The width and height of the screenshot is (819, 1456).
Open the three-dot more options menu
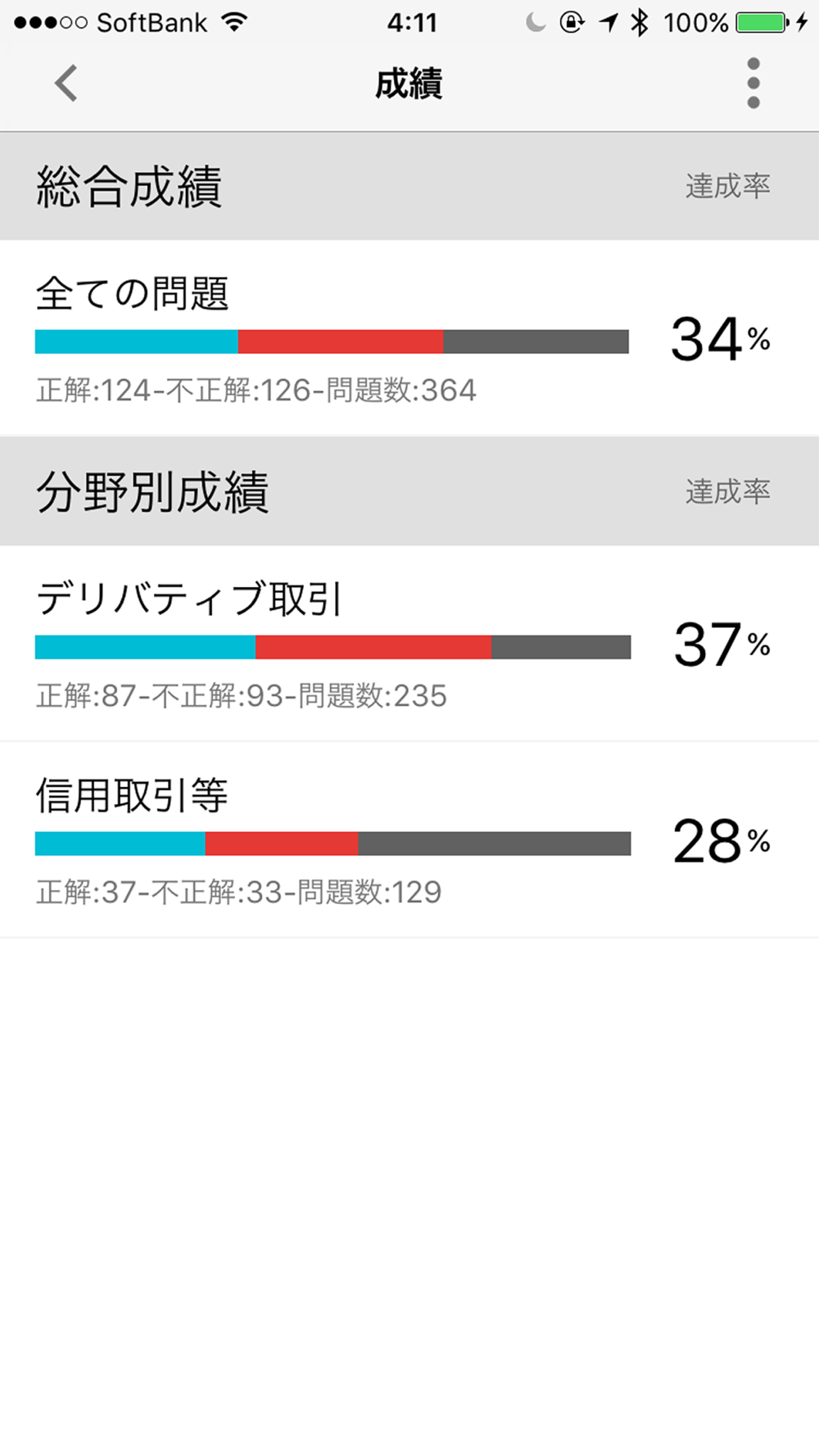point(753,83)
